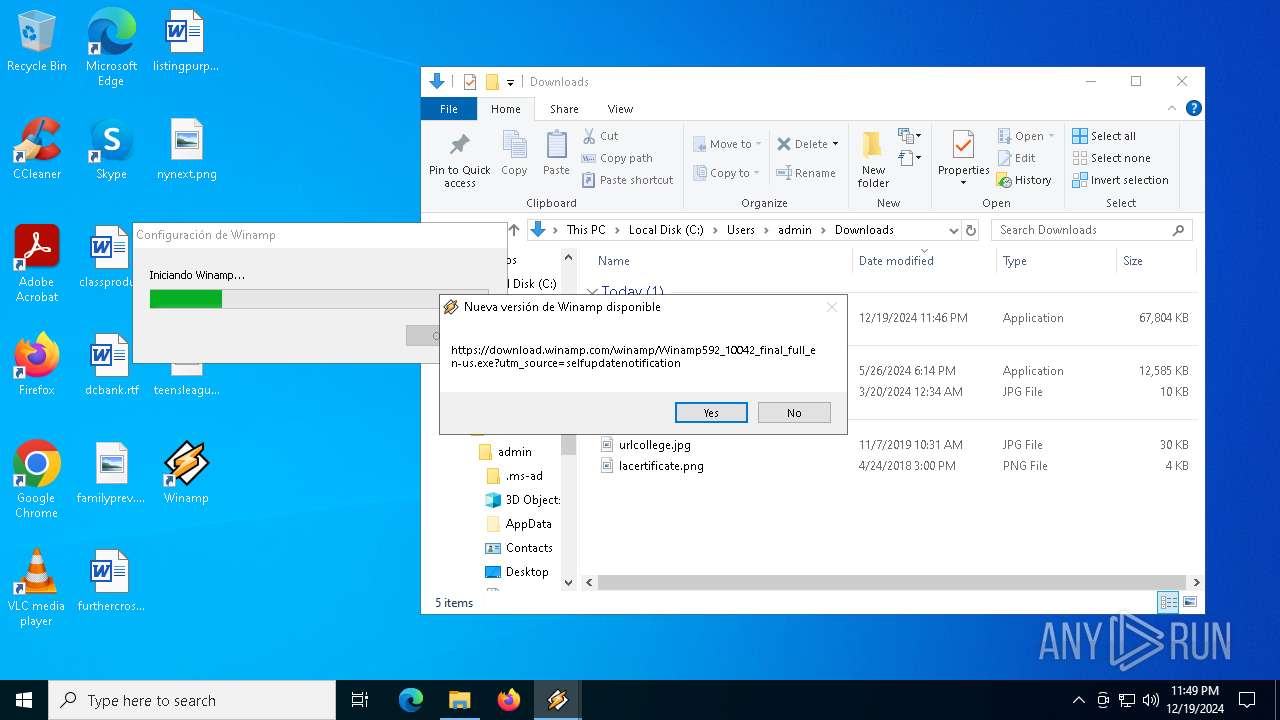Open file Properties in ribbon
The height and width of the screenshot is (720, 1280).
pyautogui.click(x=963, y=158)
